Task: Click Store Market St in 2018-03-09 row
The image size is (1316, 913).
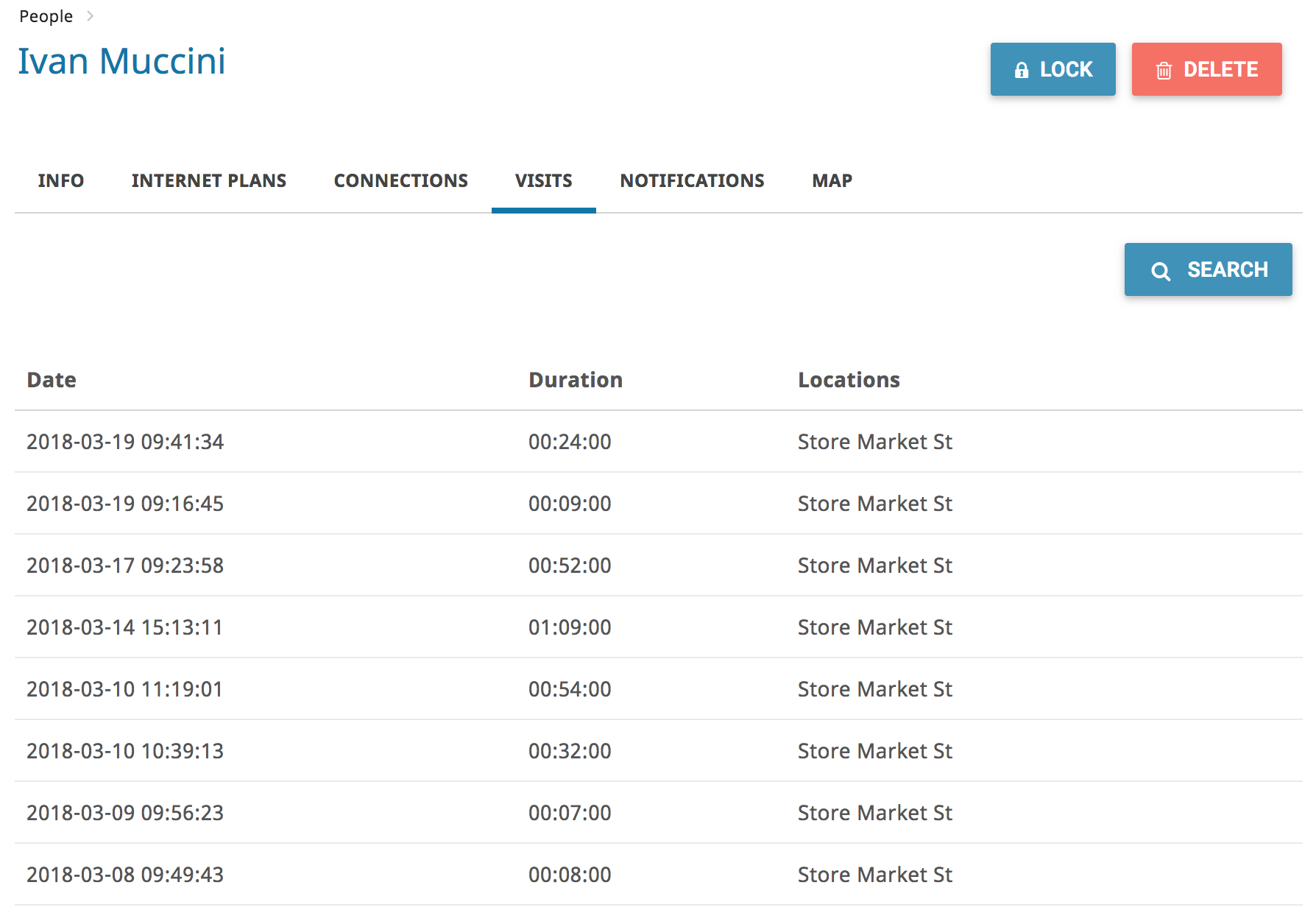Action: (875, 813)
